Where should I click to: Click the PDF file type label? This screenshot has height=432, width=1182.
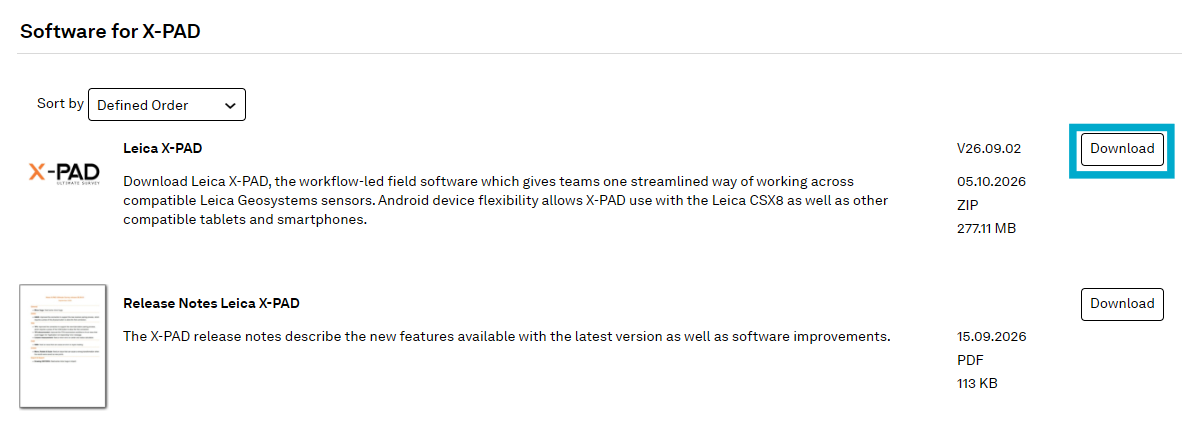(970, 360)
